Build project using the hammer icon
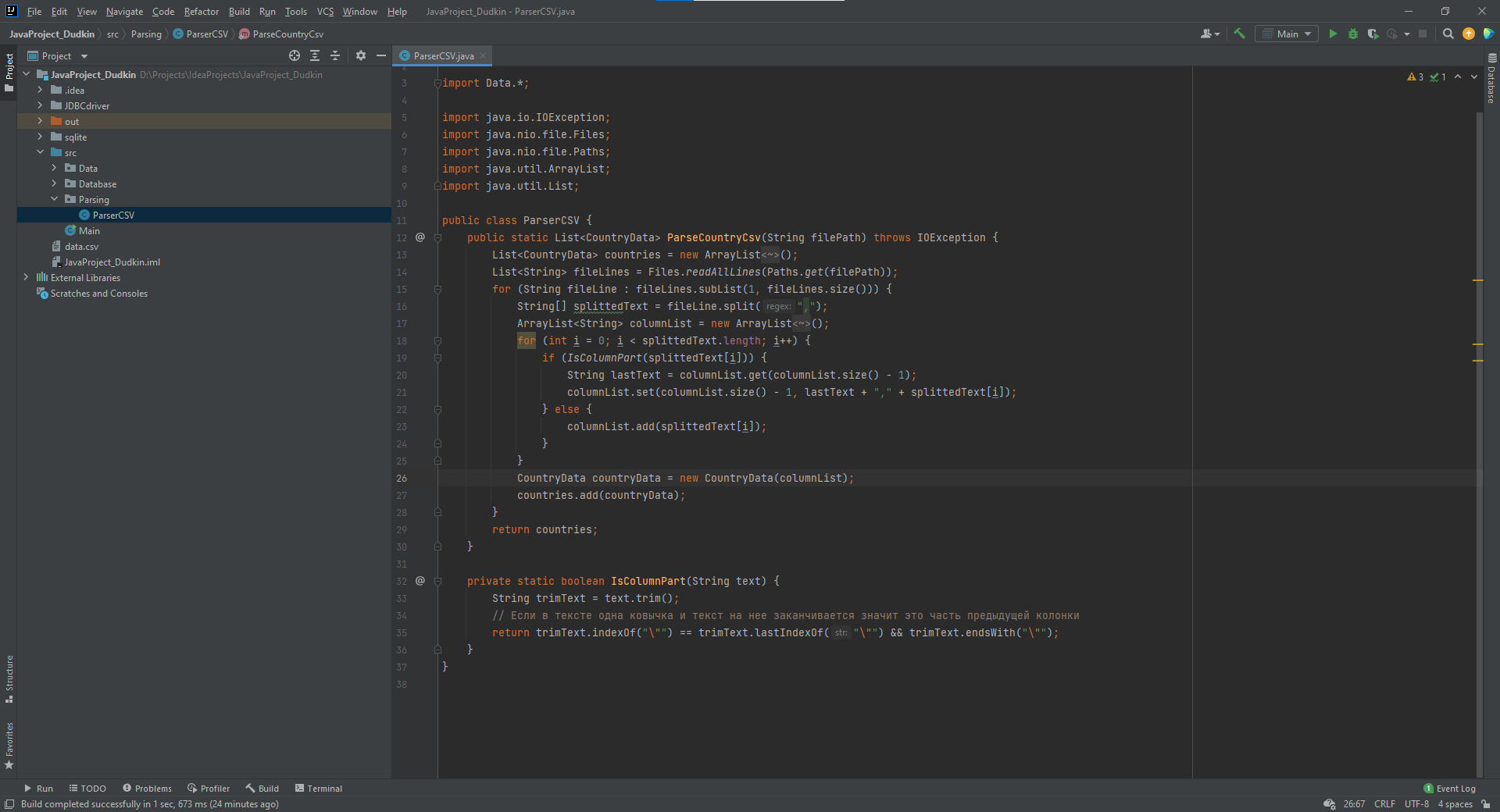Image resolution: width=1500 pixels, height=812 pixels. pos(1239,34)
